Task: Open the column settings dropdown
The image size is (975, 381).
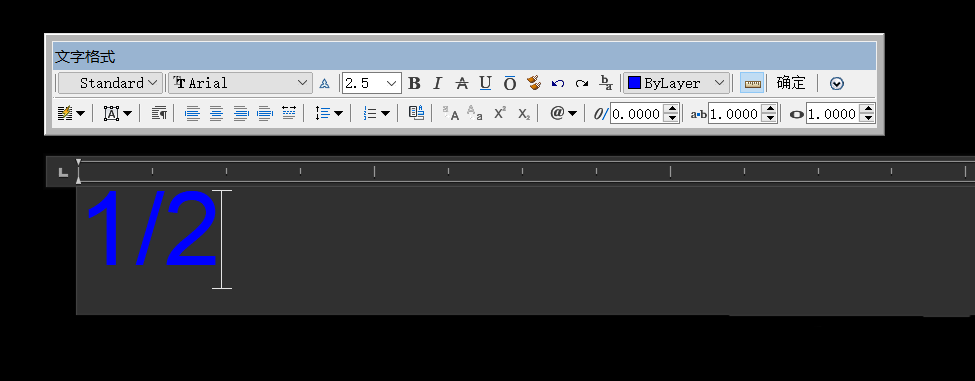Action: [71, 113]
